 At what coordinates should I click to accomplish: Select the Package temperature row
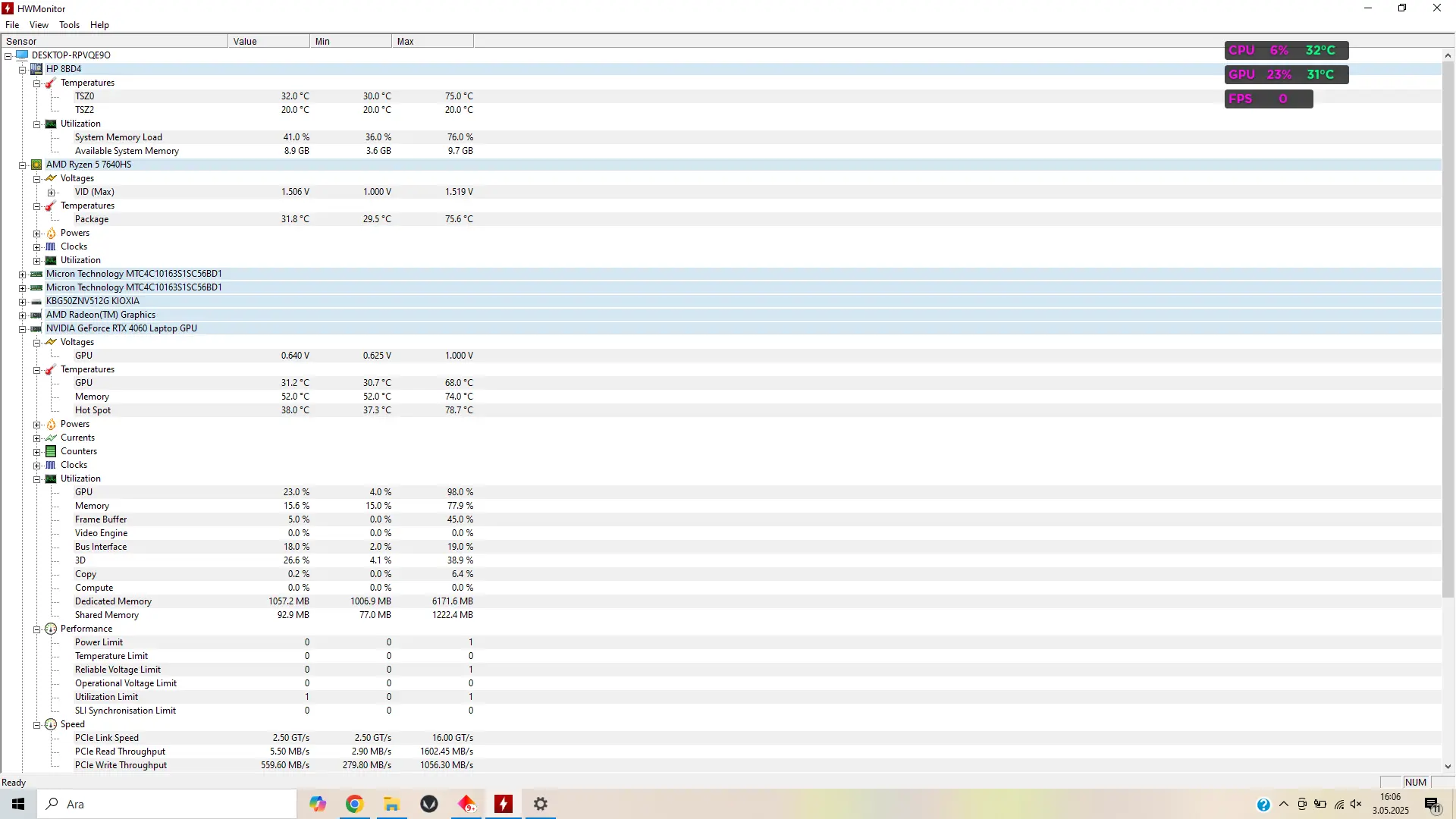click(x=720, y=219)
